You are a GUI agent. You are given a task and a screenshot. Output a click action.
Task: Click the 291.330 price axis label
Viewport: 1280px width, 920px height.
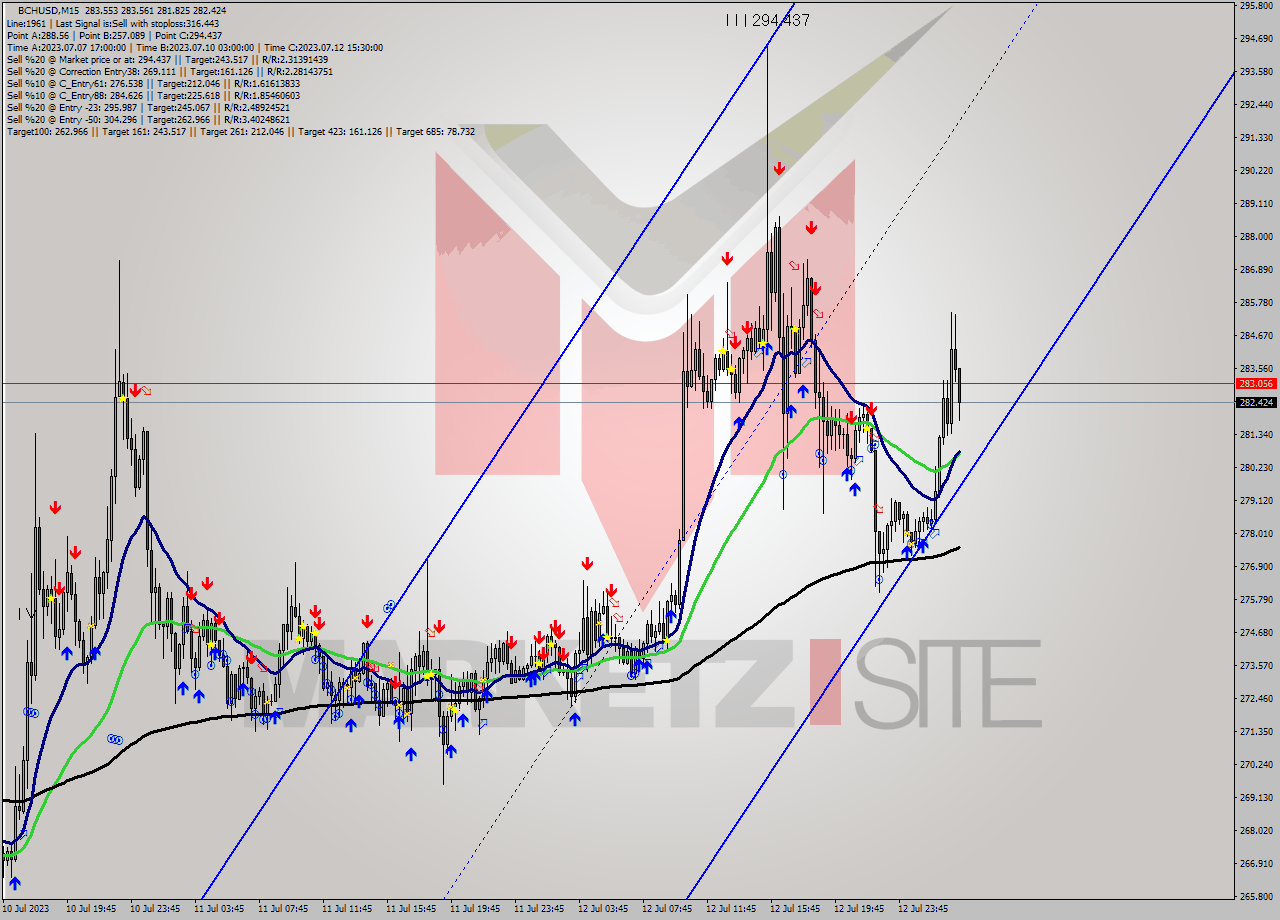[1255, 137]
